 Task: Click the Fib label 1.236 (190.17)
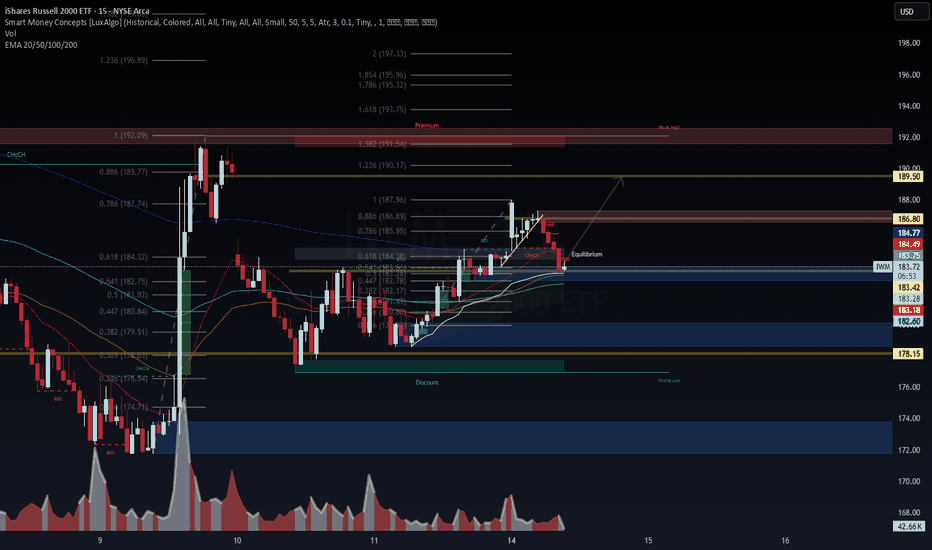382,165
